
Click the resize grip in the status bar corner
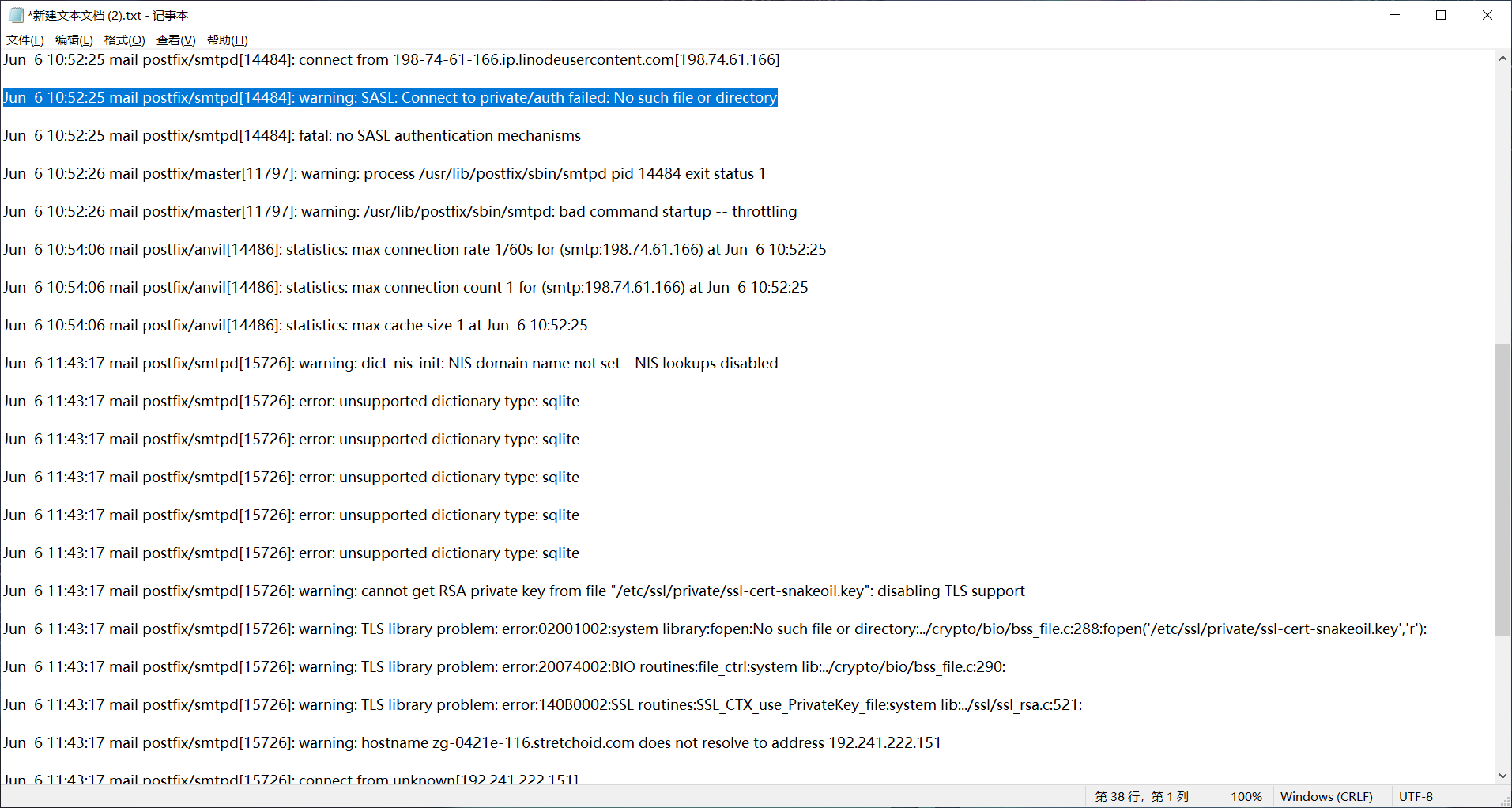(x=1504, y=800)
